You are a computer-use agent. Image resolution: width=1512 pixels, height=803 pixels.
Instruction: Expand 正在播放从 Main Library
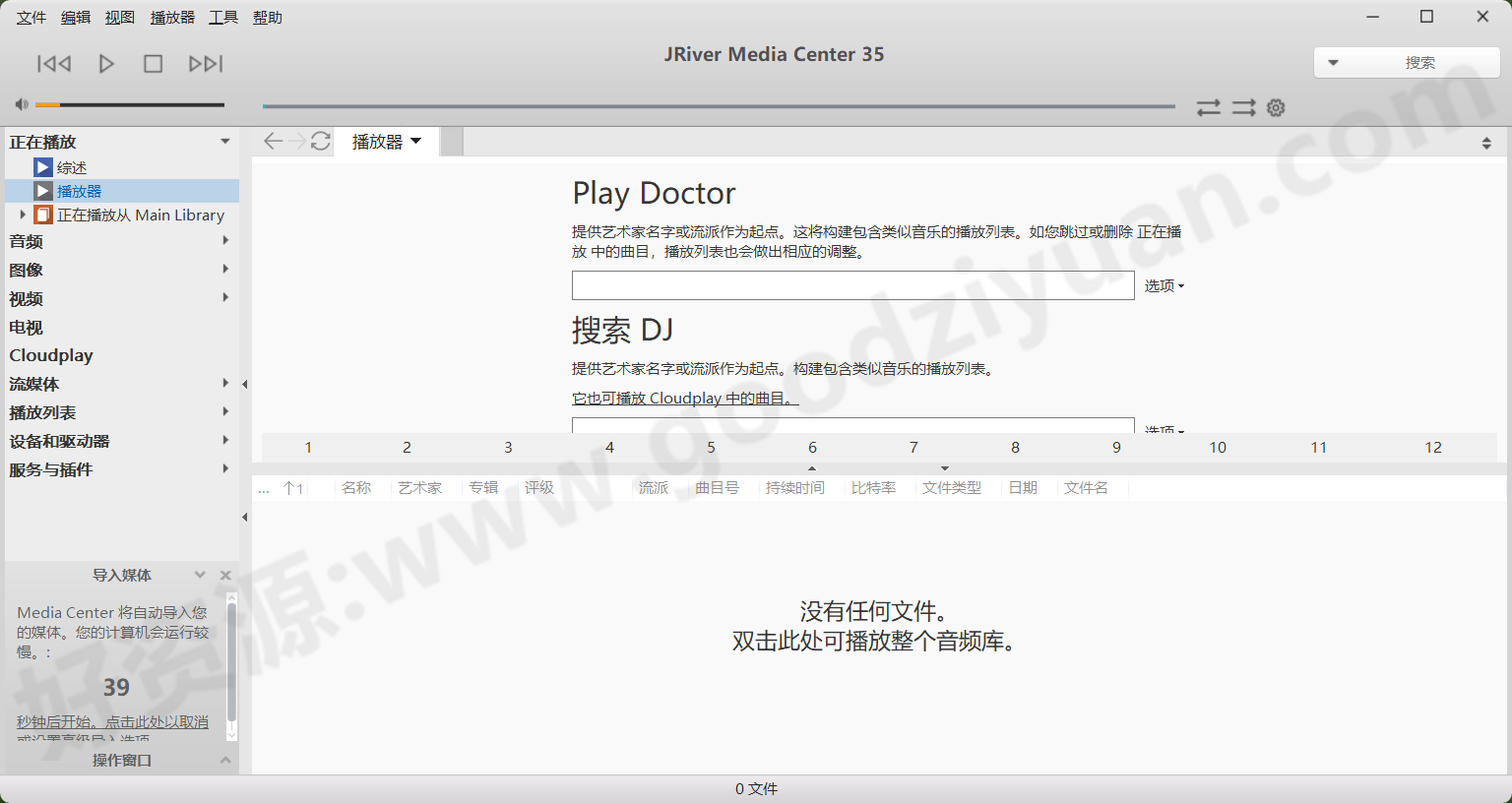point(23,215)
